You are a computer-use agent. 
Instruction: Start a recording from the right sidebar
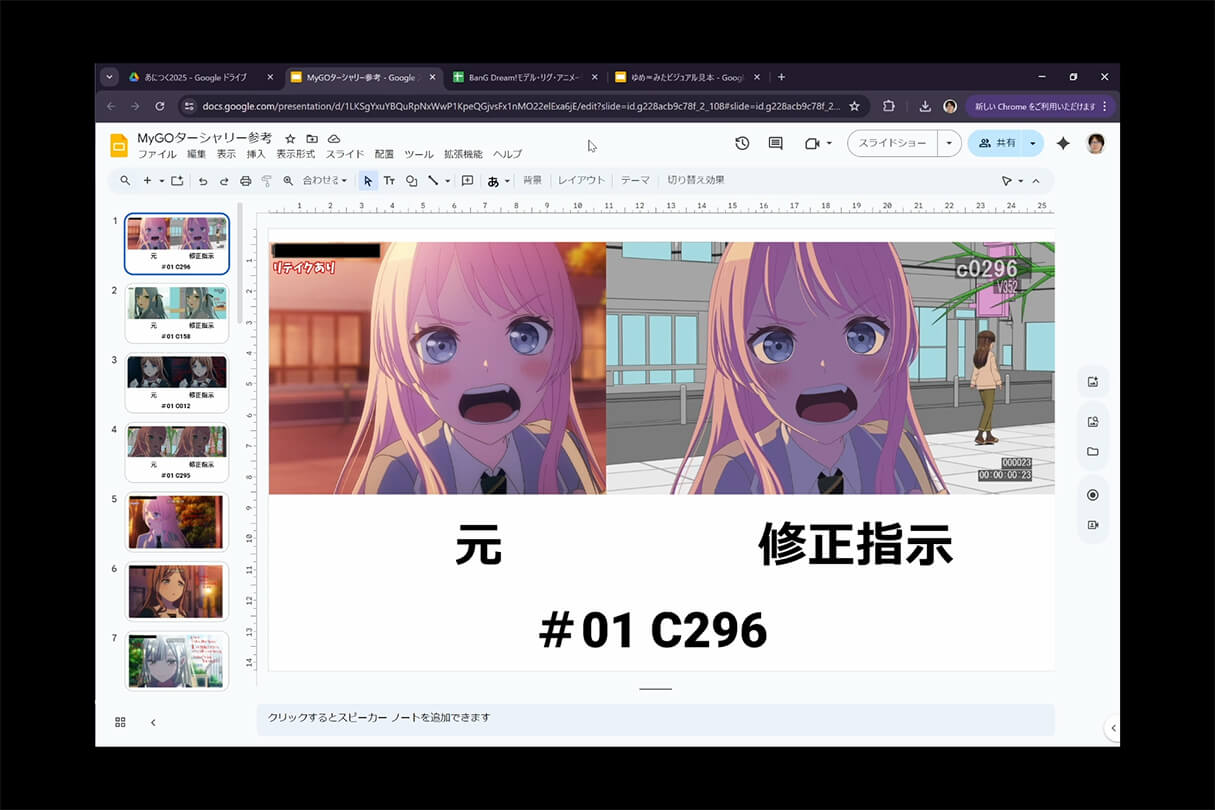coord(1093,524)
